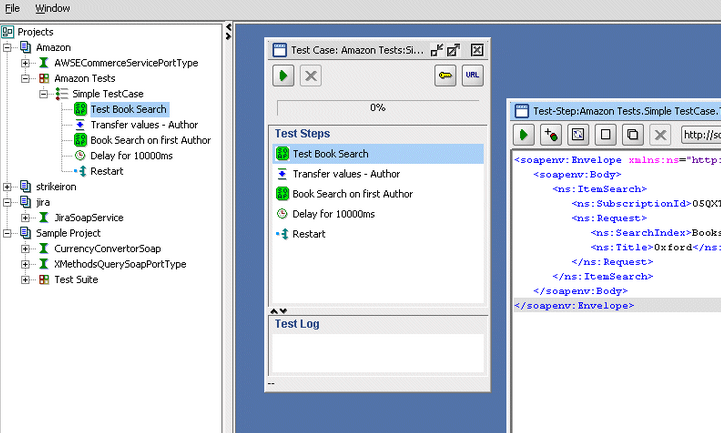Open the Window menu

point(52,8)
